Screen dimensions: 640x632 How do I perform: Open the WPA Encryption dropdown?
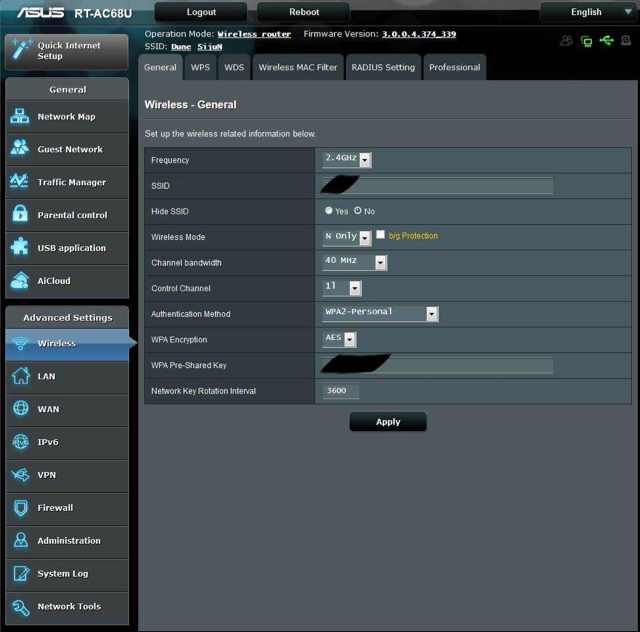339,339
